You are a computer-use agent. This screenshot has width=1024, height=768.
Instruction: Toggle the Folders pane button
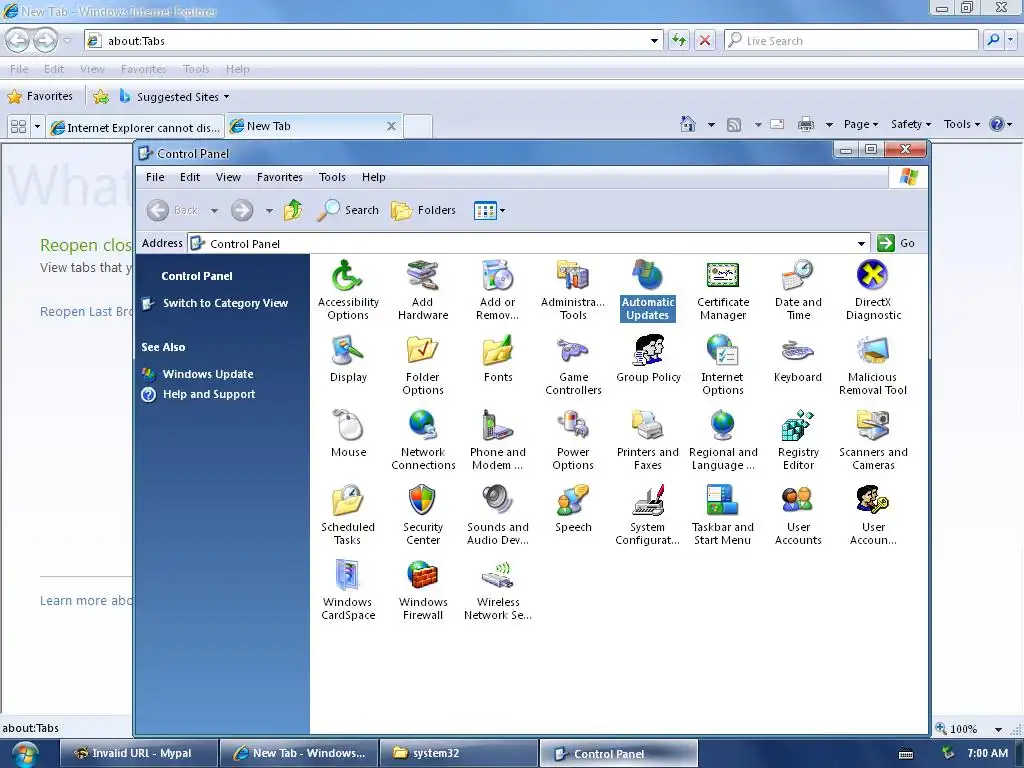(x=423, y=210)
